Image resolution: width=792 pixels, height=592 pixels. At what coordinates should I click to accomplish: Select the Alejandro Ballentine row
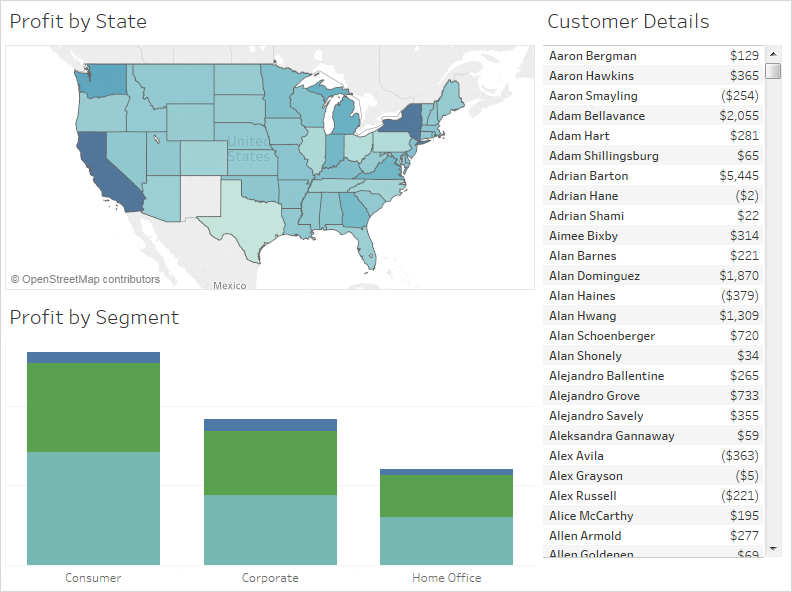(x=653, y=376)
